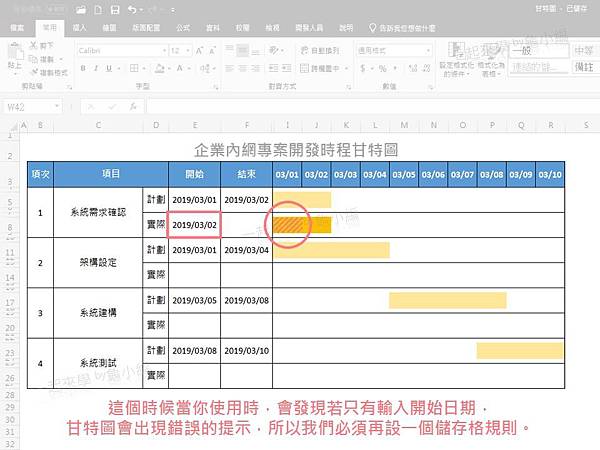Click the Decrease Decimal icon
The image size is (600, 450).
tap(426, 68)
